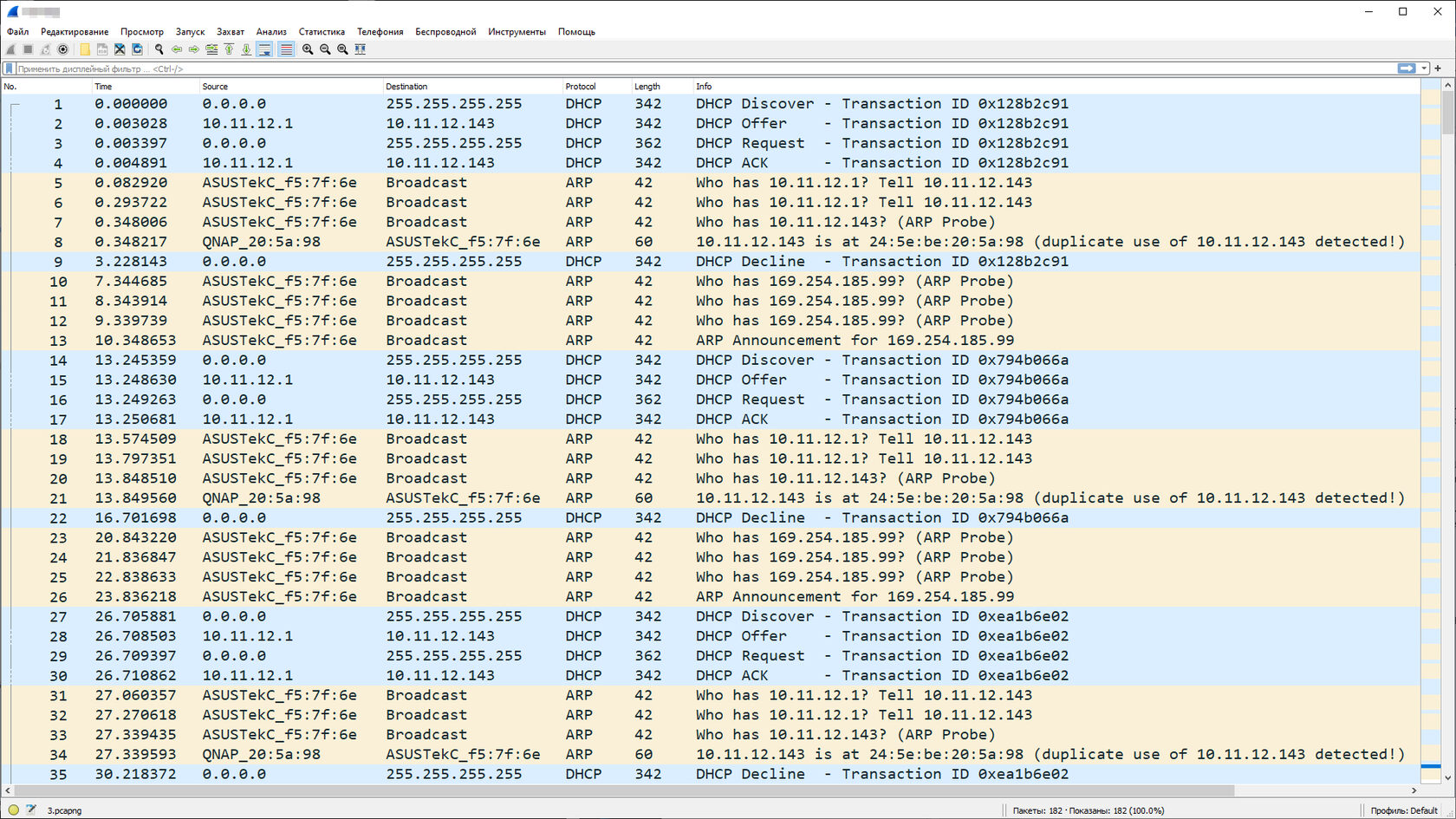The width and height of the screenshot is (1456, 819).
Task: Select packet 35 DHCP Decline row
Action: pos(711,774)
